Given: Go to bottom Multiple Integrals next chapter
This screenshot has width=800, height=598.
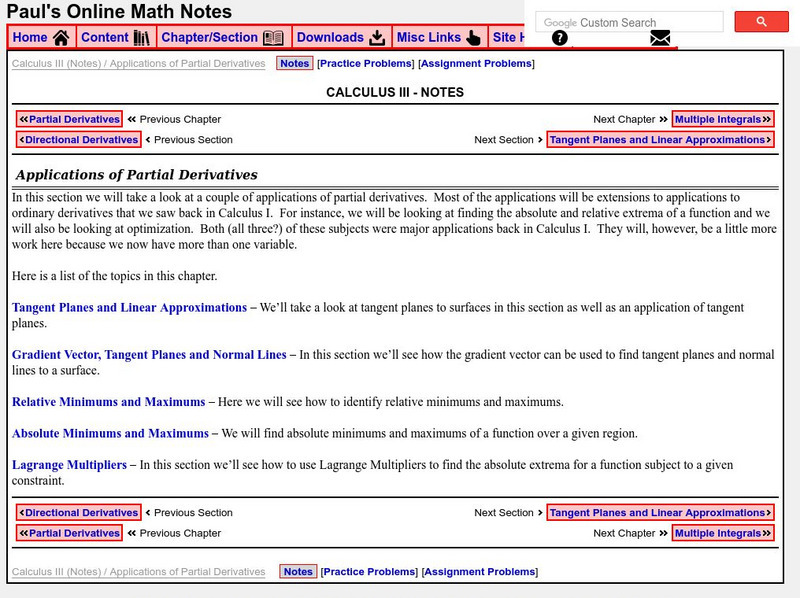Looking at the screenshot, I should (722, 533).
